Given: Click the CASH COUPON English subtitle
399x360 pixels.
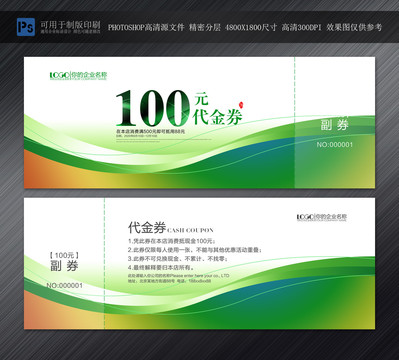Looking at the screenshot, I should [190, 230].
